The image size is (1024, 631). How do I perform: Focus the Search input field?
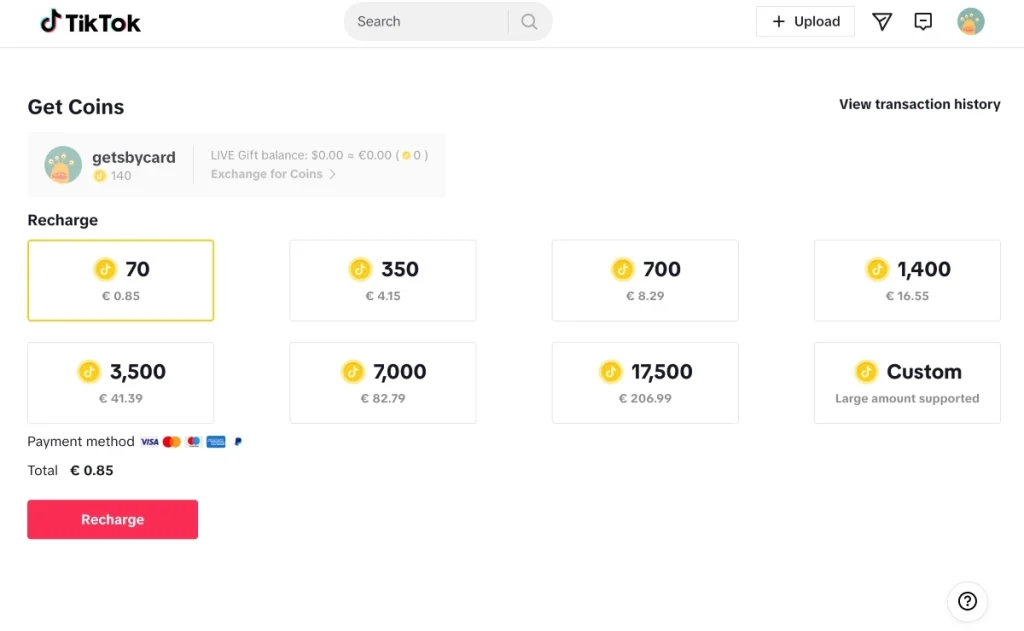point(425,22)
